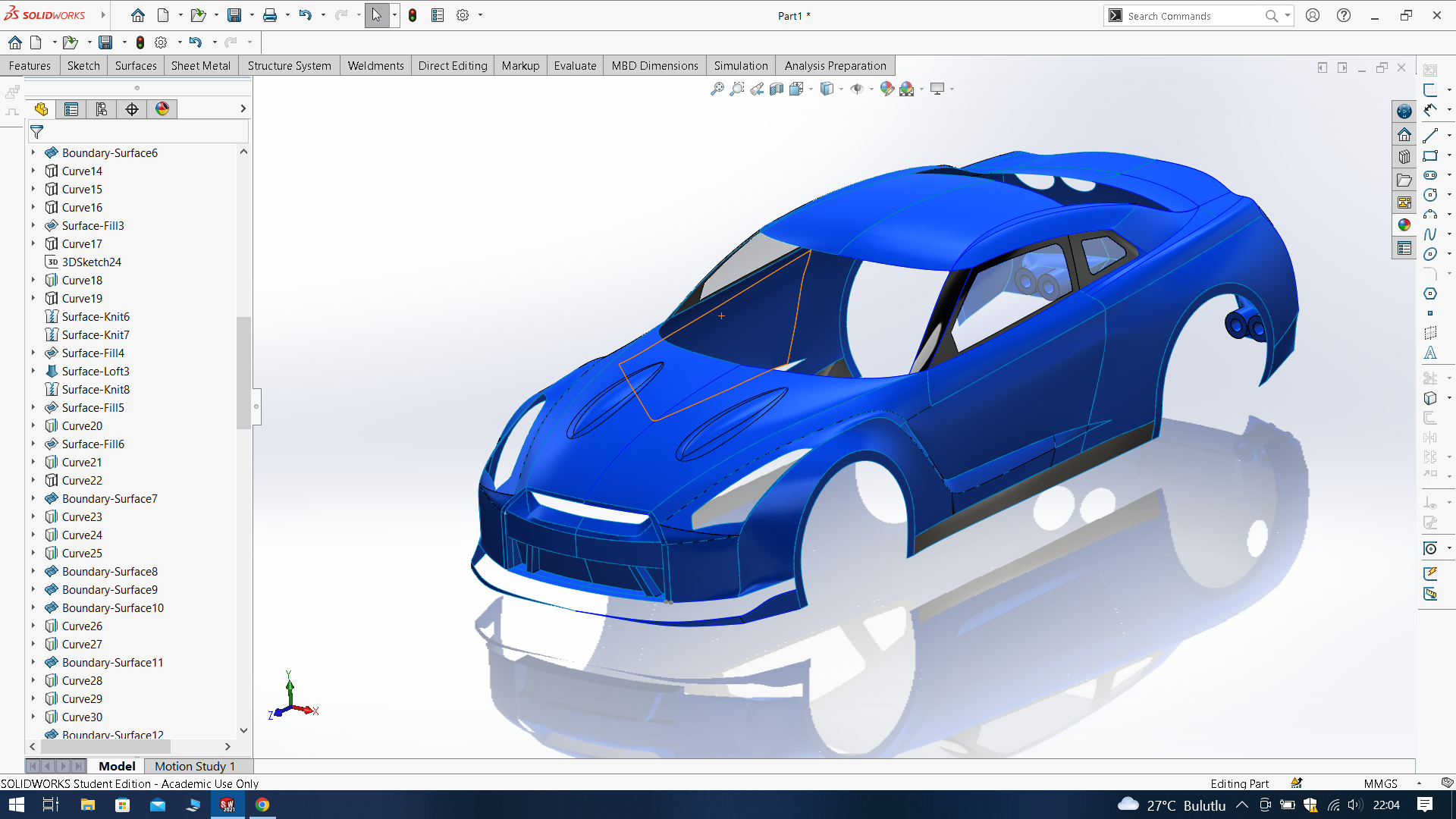Open the Design Library task pane tab
1456x819 pixels.
(1404, 157)
